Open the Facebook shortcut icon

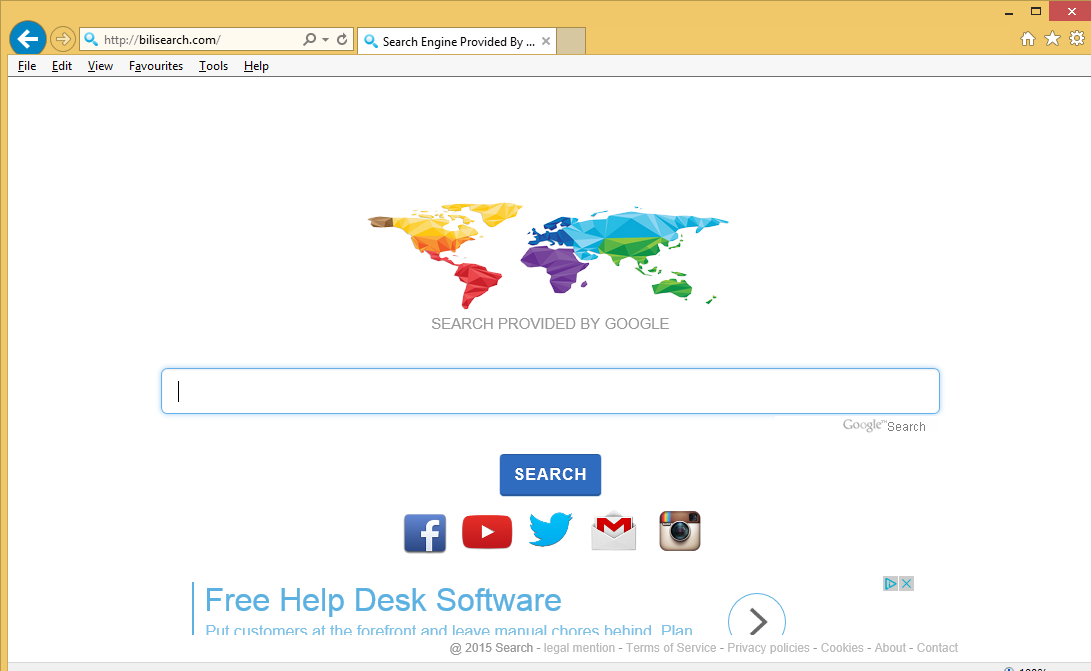point(425,533)
